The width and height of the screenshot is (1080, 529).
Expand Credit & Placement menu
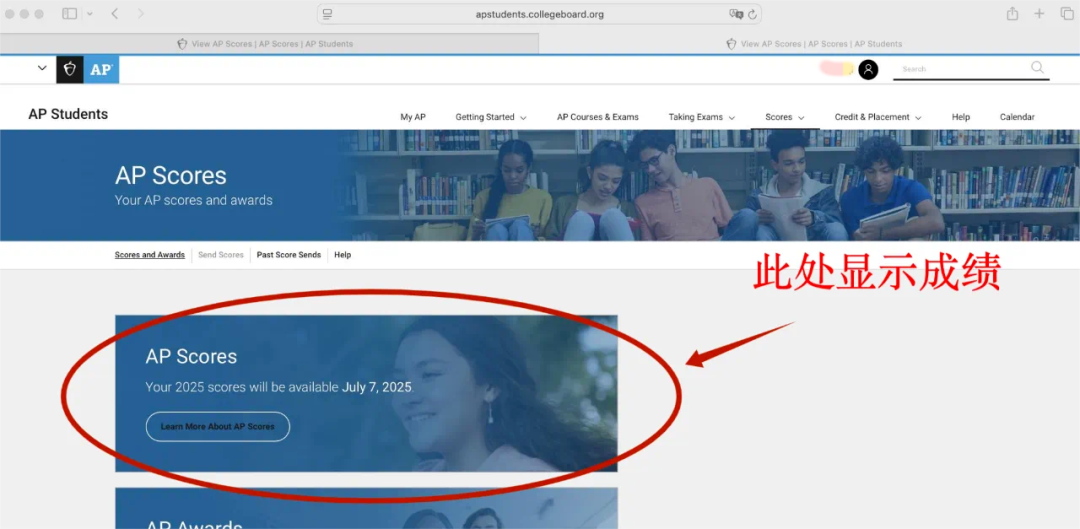click(878, 117)
